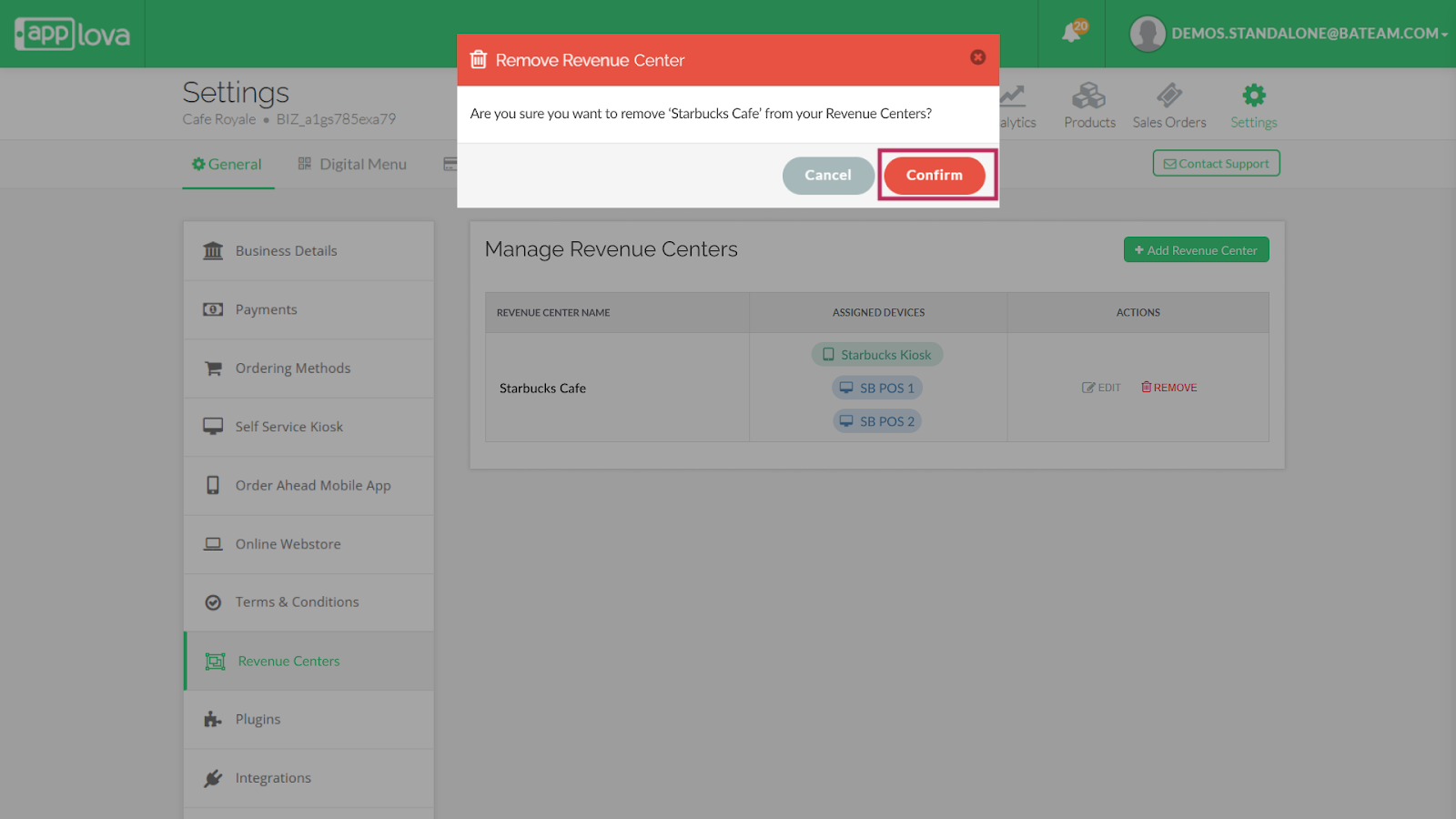The height and width of the screenshot is (819, 1456).
Task: Open Order Ahead Mobile App settings
Action: (308, 486)
